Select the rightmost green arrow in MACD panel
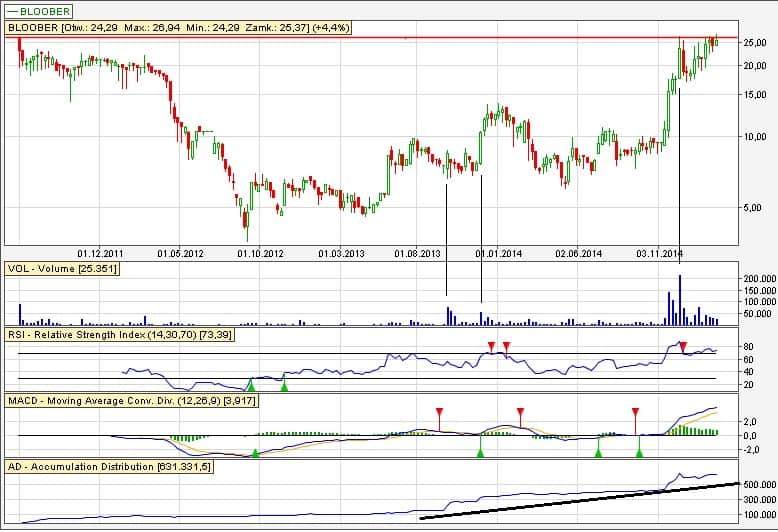 (639, 453)
